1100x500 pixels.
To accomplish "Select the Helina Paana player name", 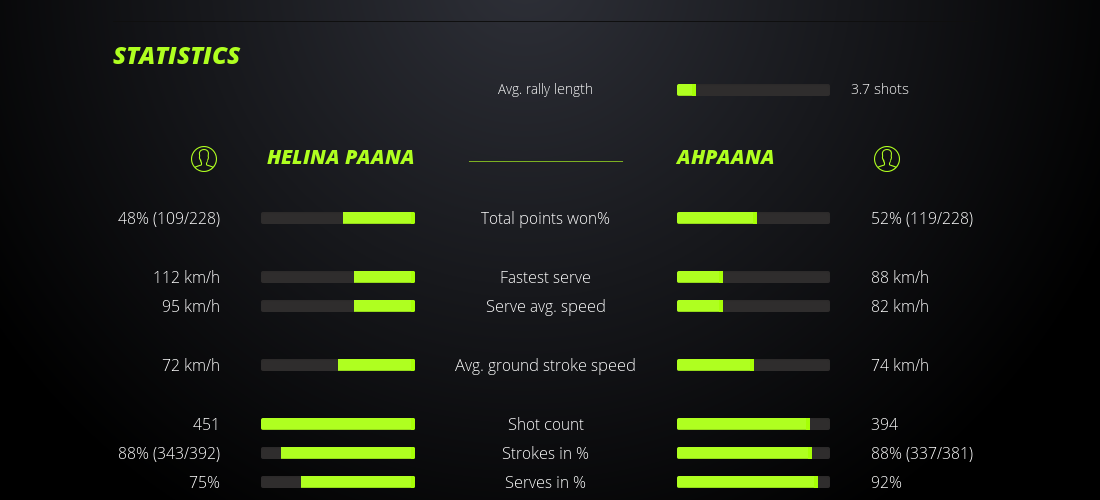I will pos(340,158).
